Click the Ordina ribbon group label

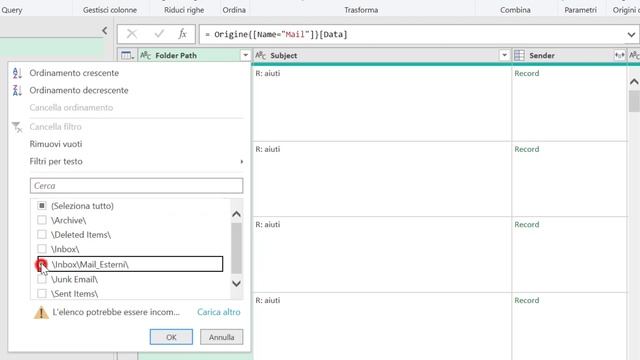234,10
